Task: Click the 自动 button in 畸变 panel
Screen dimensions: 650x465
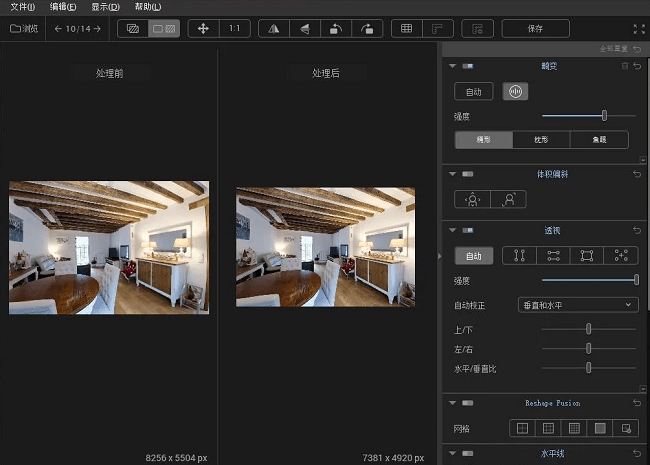Action: [474, 92]
